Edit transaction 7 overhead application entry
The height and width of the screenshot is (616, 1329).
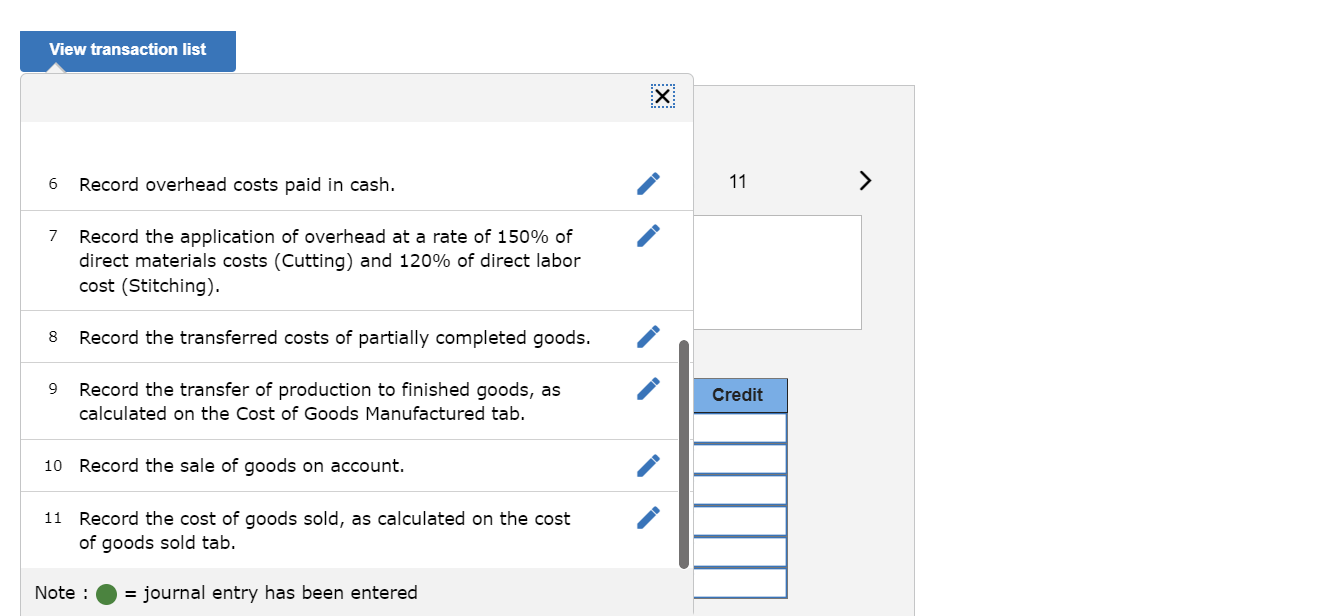pos(648,235)
